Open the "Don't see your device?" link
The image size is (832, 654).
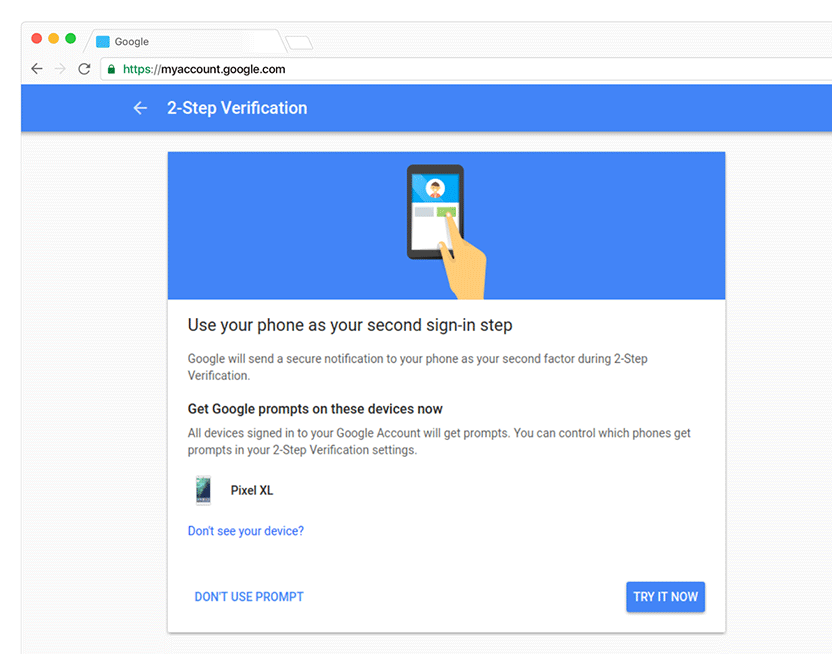coord(245,531)
